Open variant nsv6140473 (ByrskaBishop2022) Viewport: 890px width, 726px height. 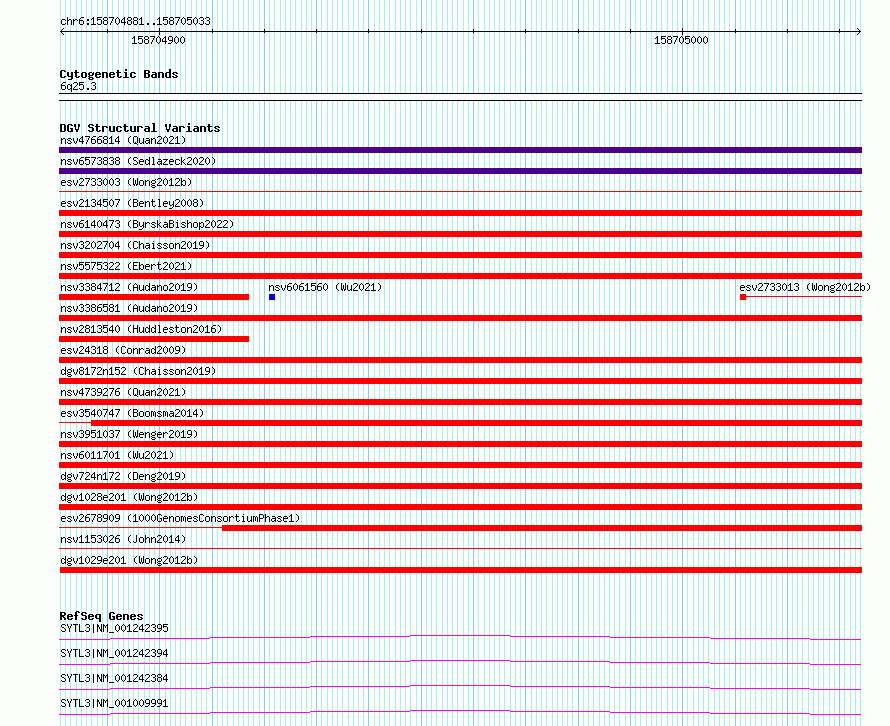tap(147, 224)
